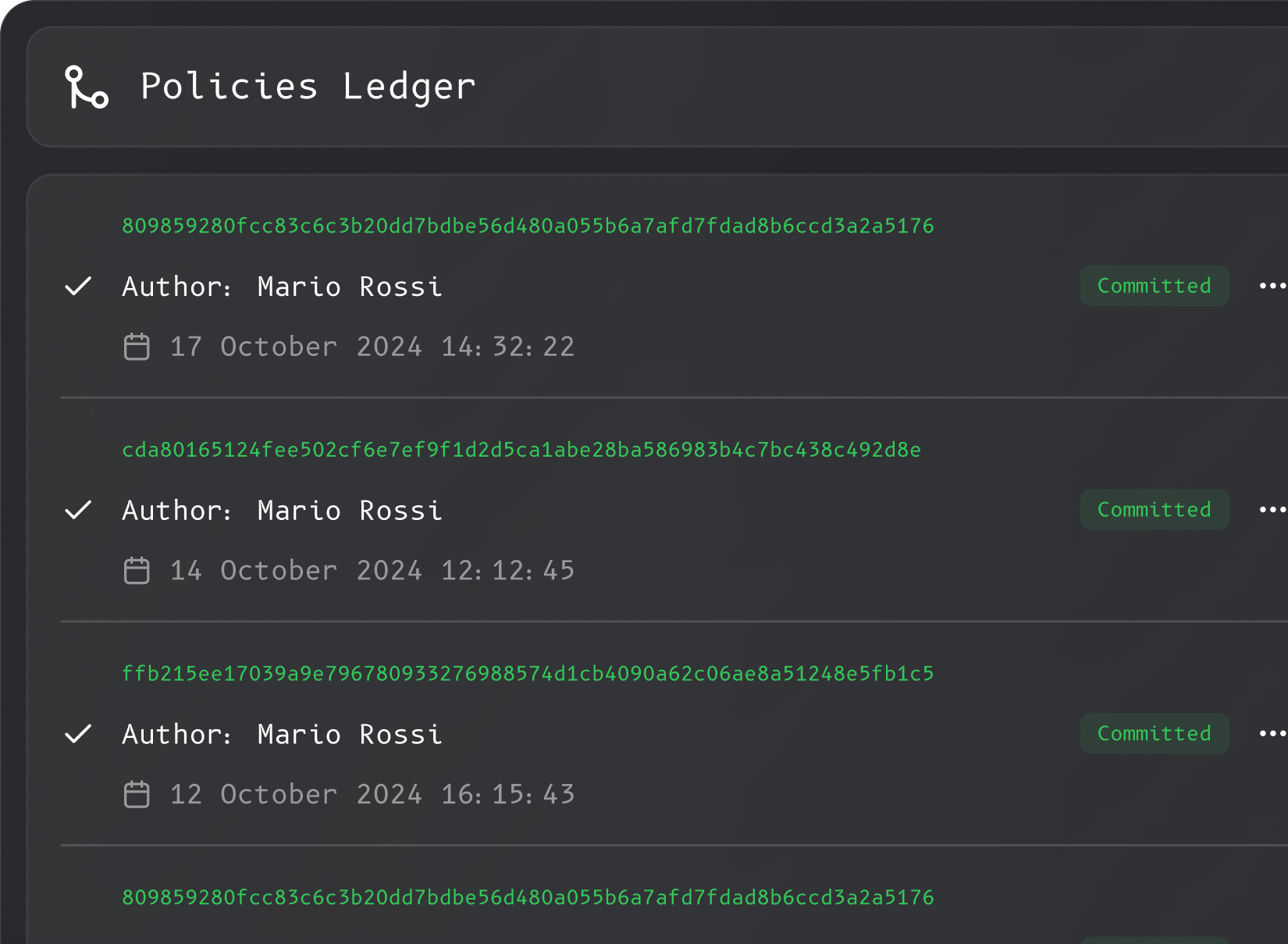Click the Committed badge for the 17 October entry
The image size is (1288, 944).
pos(1155,286)
